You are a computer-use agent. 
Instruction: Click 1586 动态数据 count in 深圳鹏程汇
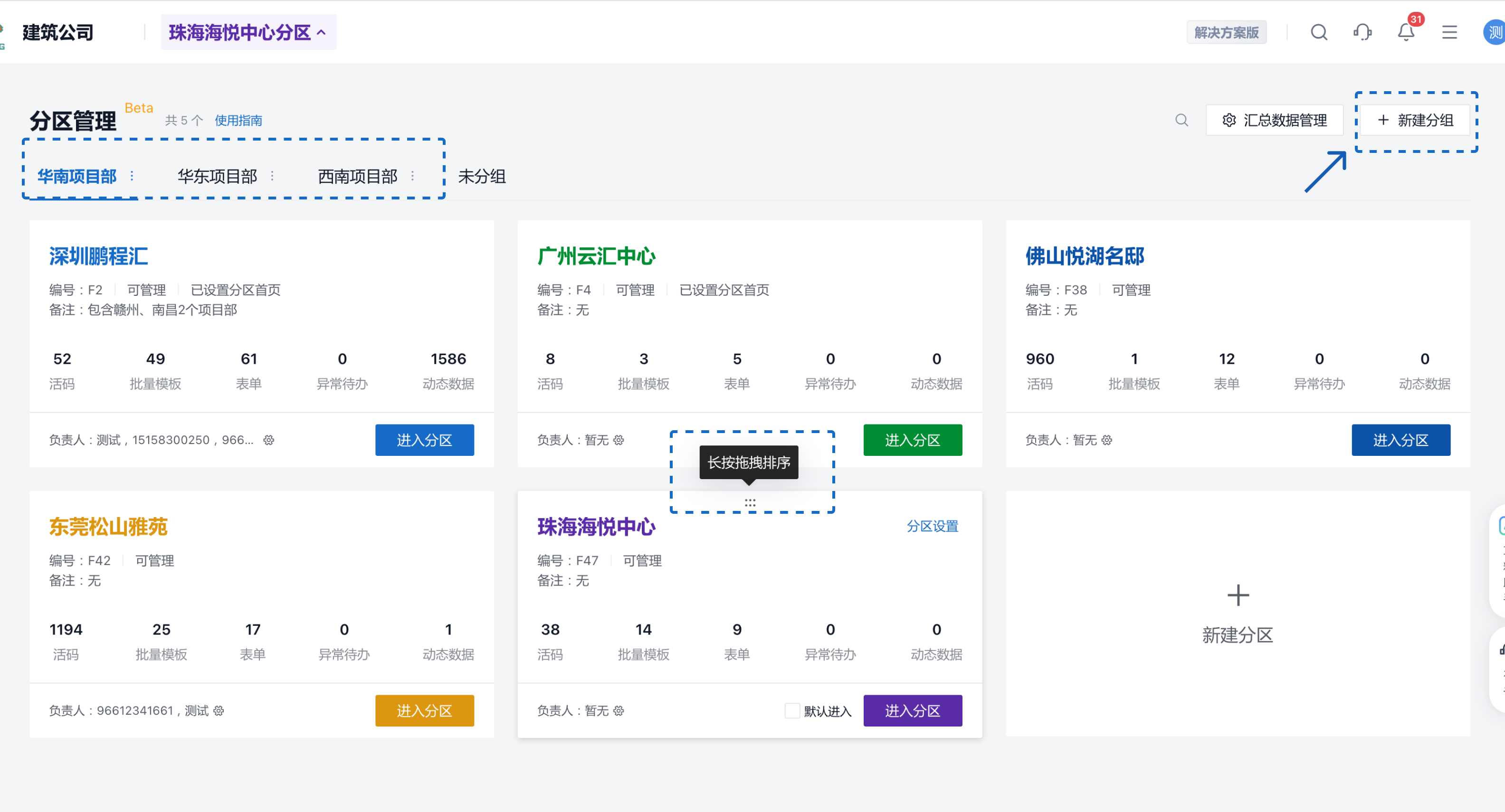coord(448,359)
